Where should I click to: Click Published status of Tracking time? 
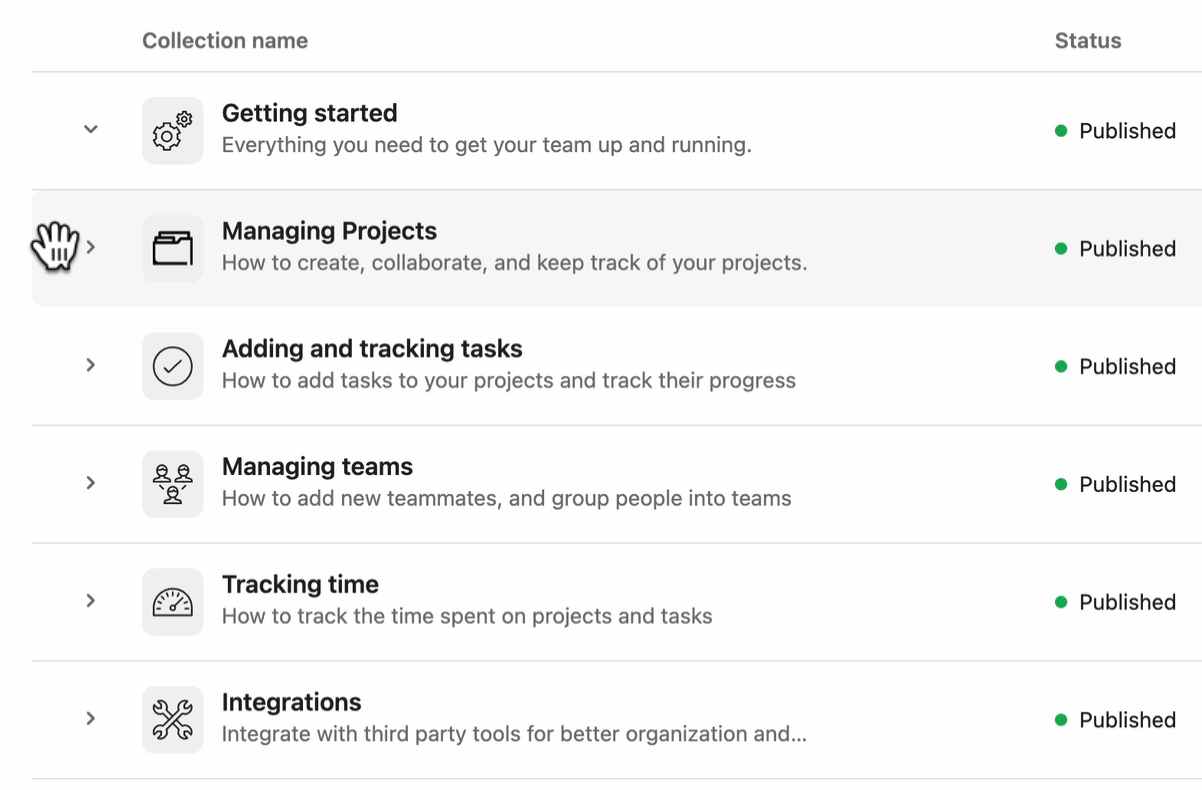pyautogui.click(x=1126, y=602)
